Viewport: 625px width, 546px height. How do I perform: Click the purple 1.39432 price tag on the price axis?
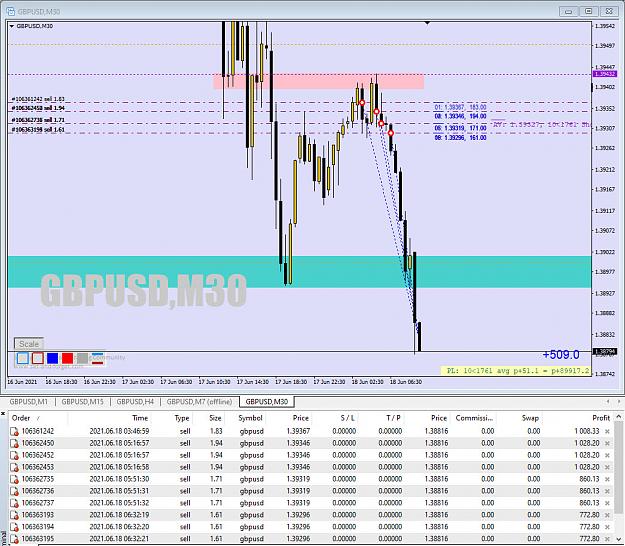pos(605,74)
